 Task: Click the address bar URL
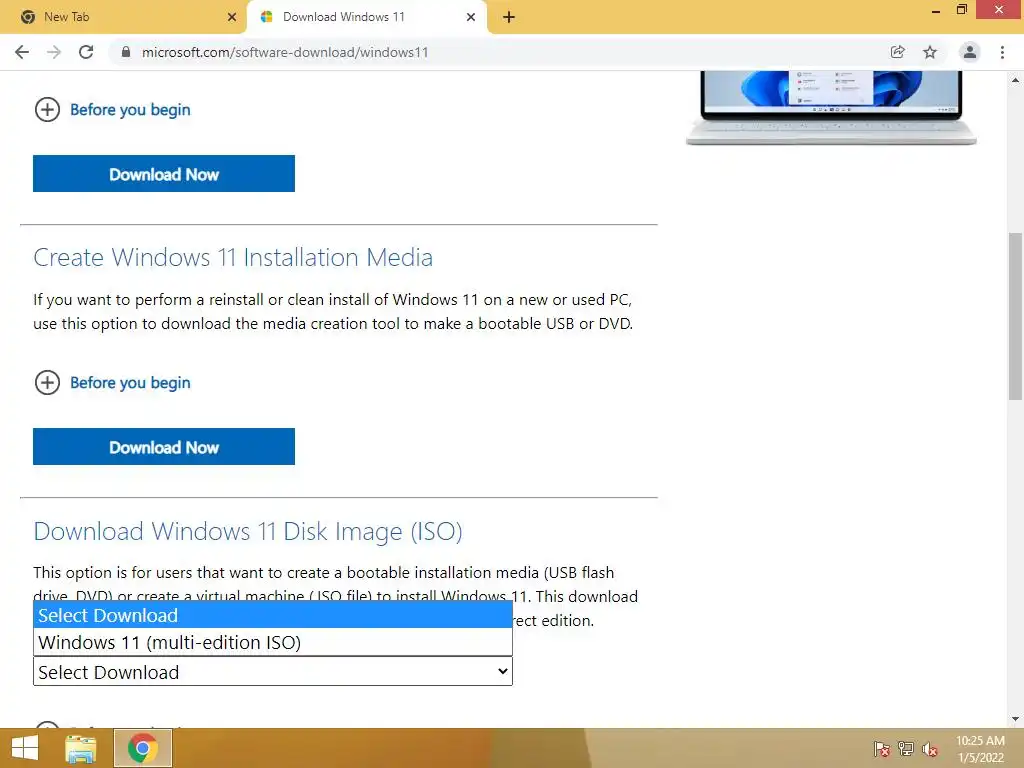[x=285, y=52]
